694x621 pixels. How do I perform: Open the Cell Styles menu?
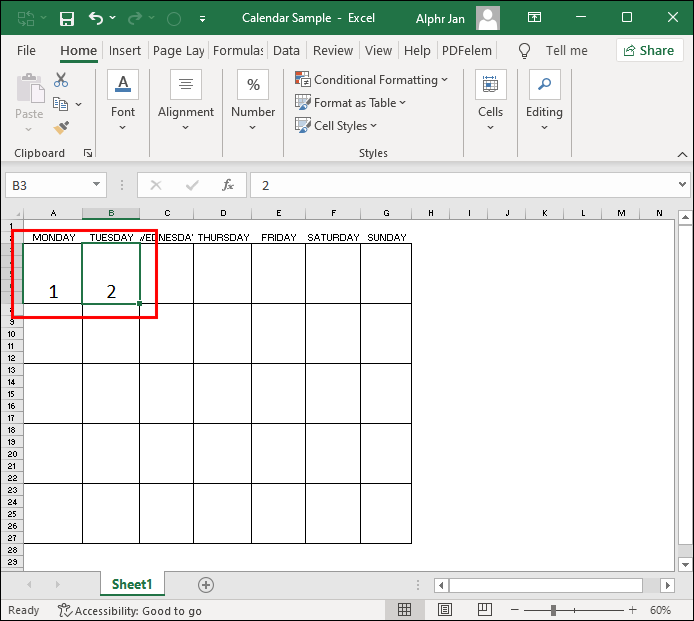tap(336, 126)
